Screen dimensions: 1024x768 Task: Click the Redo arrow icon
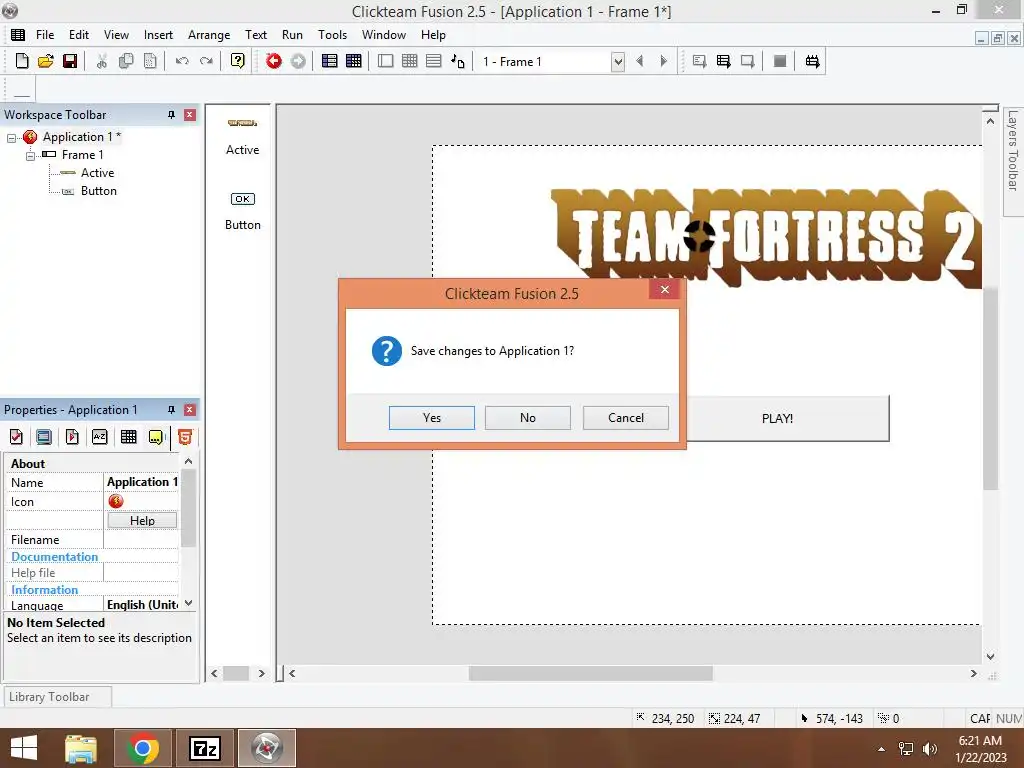[x=206, y=61]
